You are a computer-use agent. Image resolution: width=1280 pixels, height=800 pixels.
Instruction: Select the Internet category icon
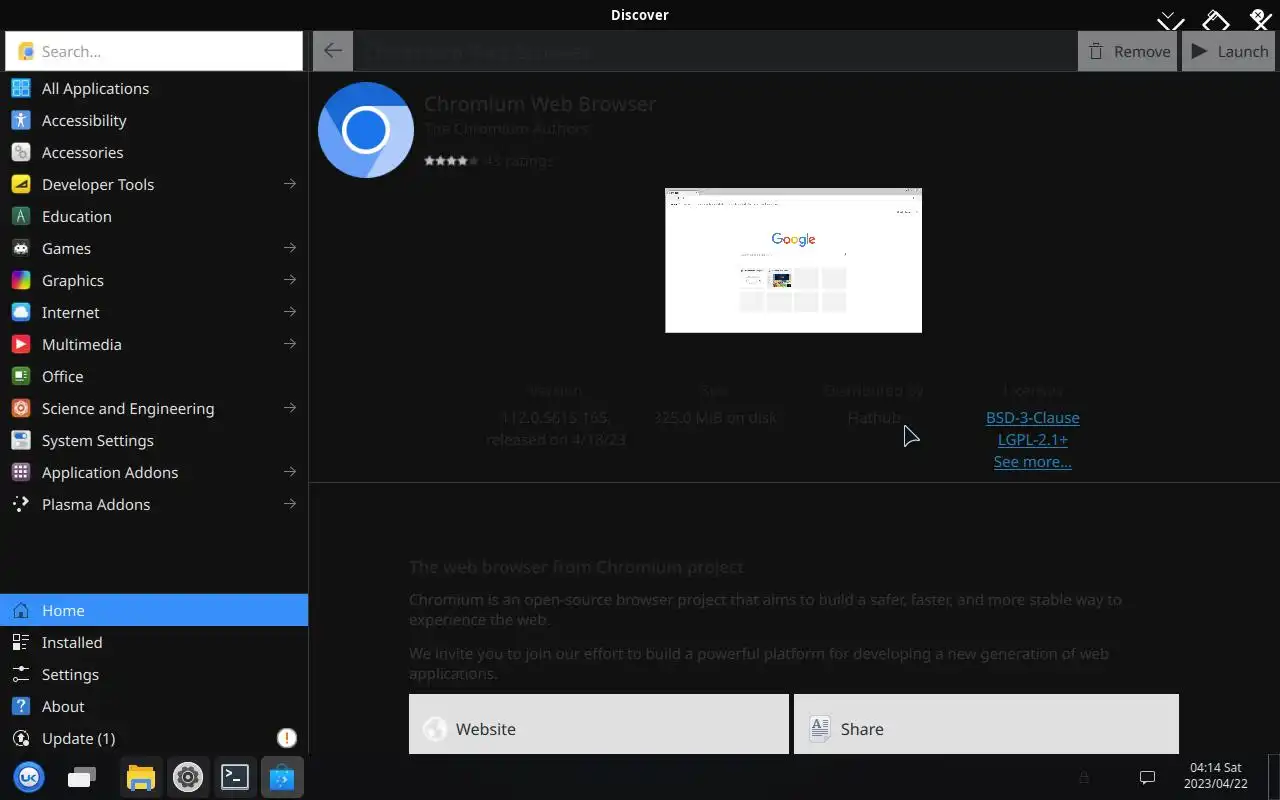click(21, 312)
